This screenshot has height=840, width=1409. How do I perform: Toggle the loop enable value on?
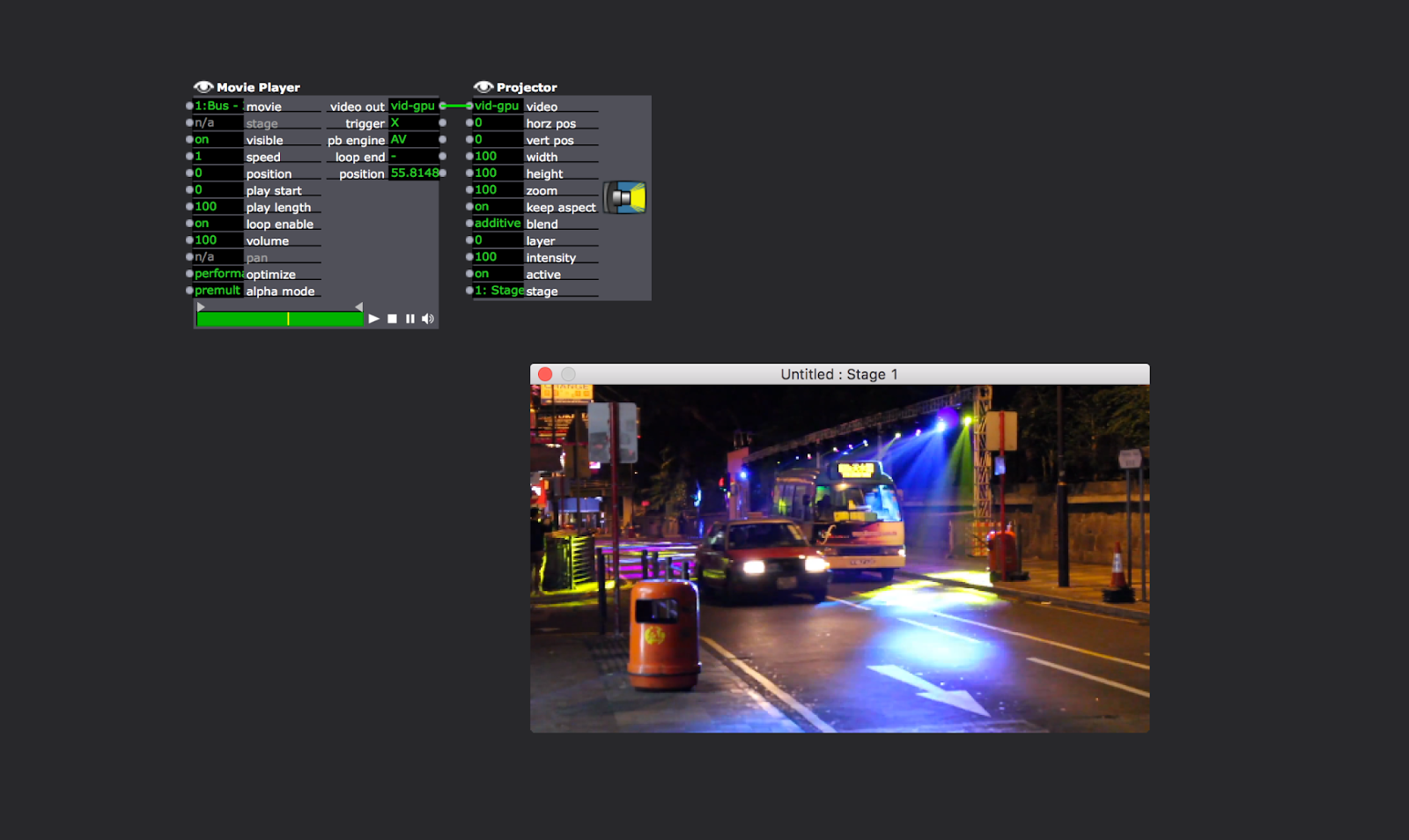(218, 223)
